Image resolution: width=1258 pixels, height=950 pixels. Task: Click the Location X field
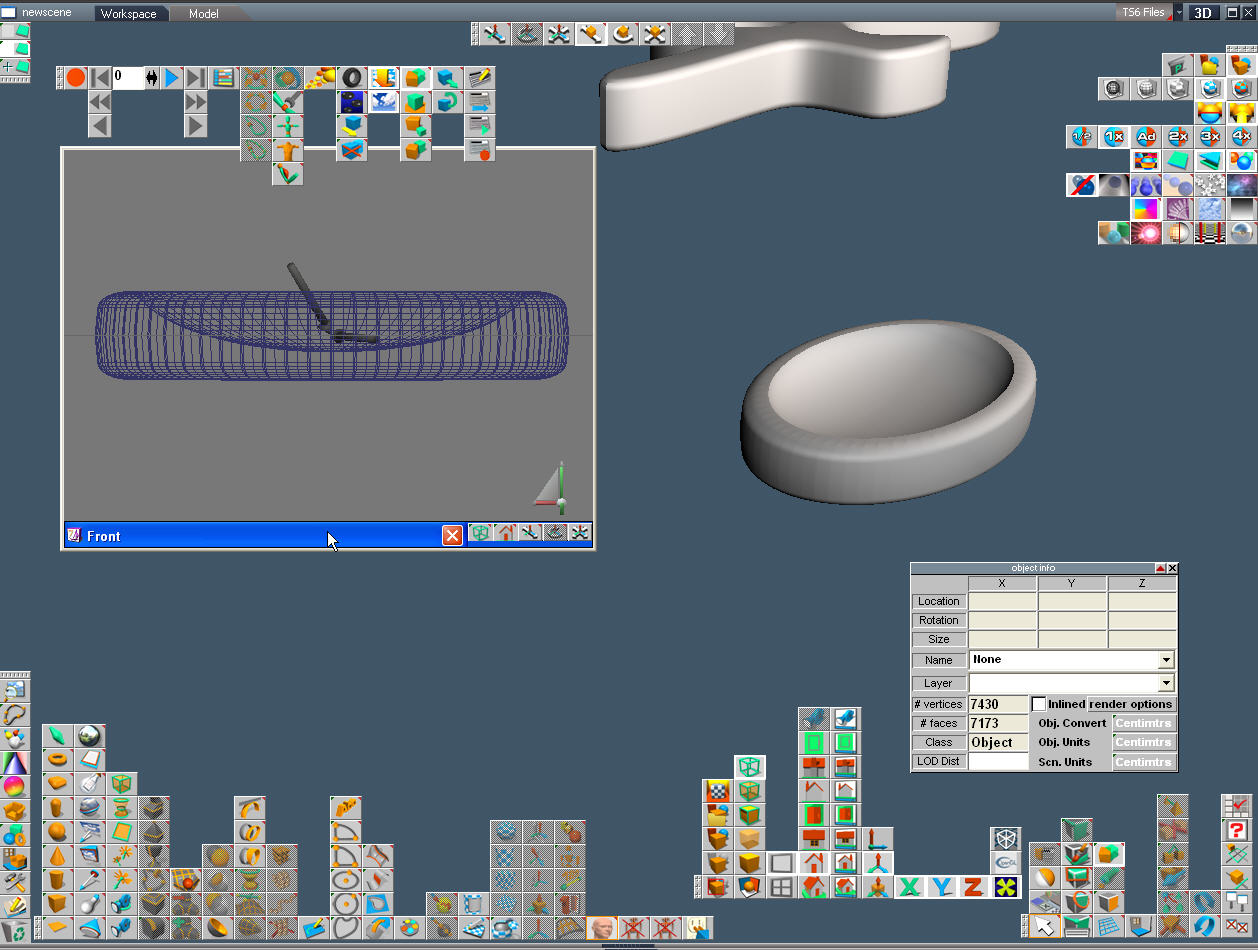pyautogui.click(x=1002, y=601)
